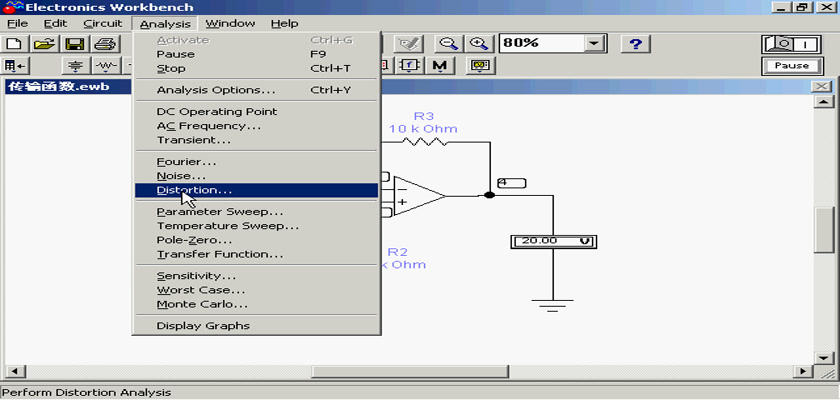Print the circuit using printer icon
Image resolution: width=840 pixels, height=400 pixels.
(x=105, y=44)
